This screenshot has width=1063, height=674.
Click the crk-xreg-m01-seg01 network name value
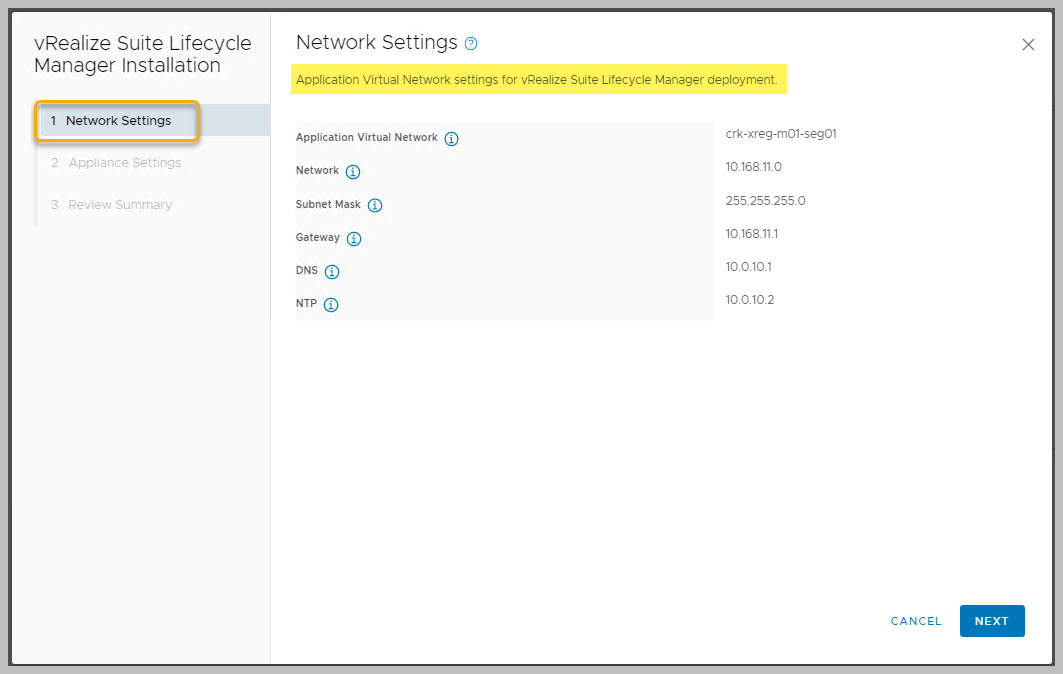780,133
